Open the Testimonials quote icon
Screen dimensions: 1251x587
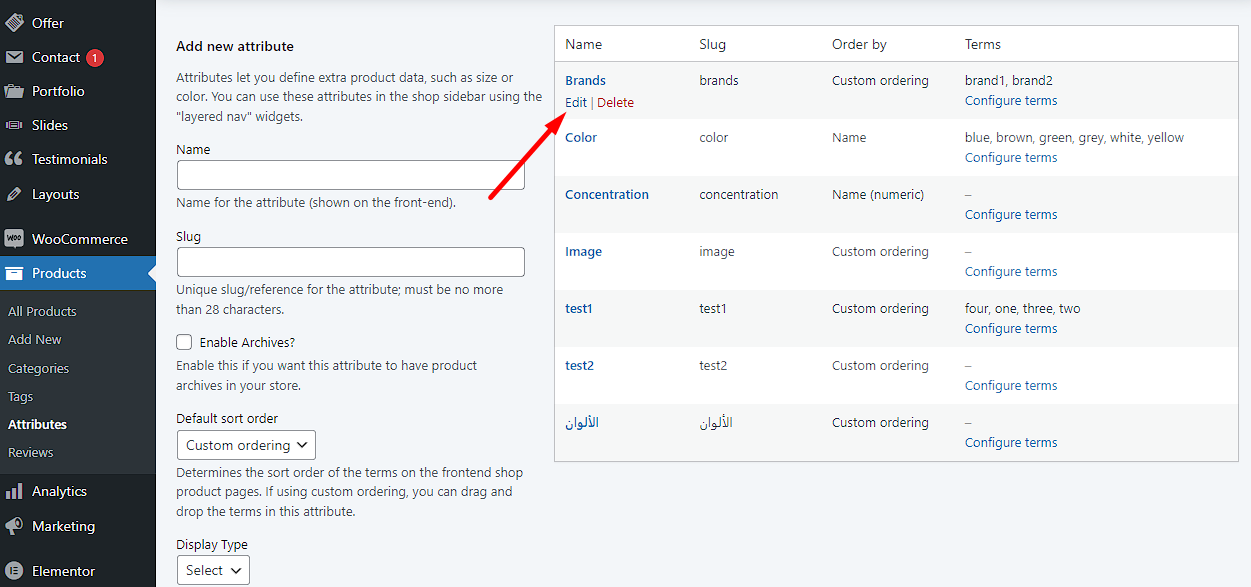pos(14,159)
